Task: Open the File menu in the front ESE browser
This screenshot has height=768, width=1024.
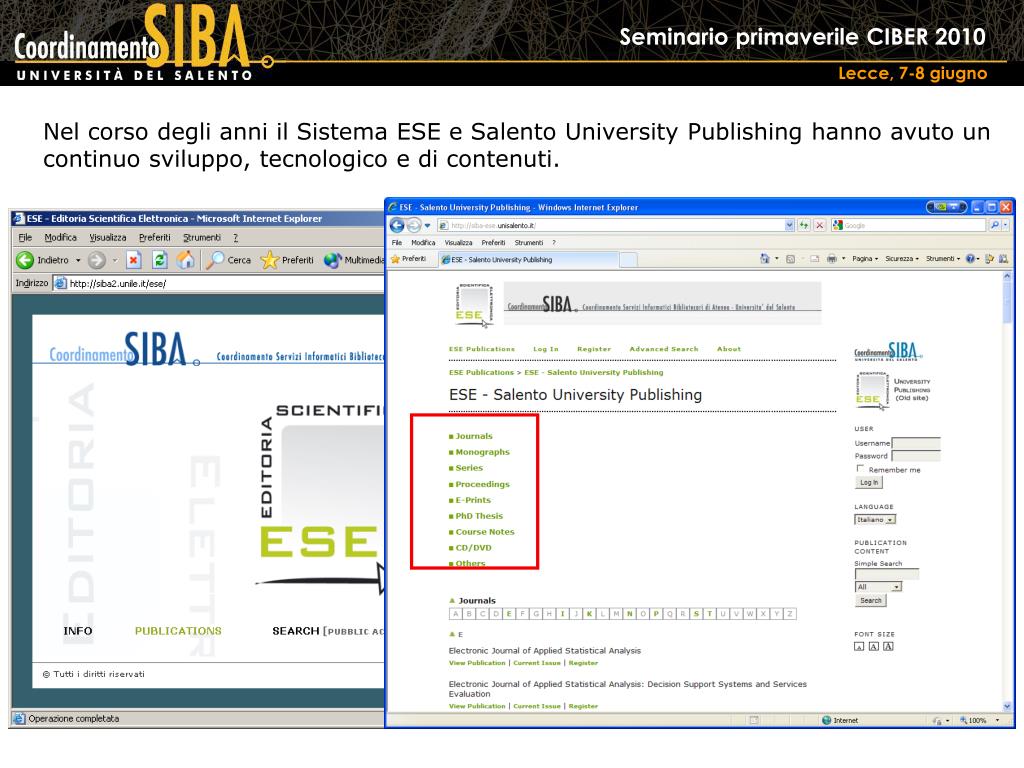Action: pos(396,242)
